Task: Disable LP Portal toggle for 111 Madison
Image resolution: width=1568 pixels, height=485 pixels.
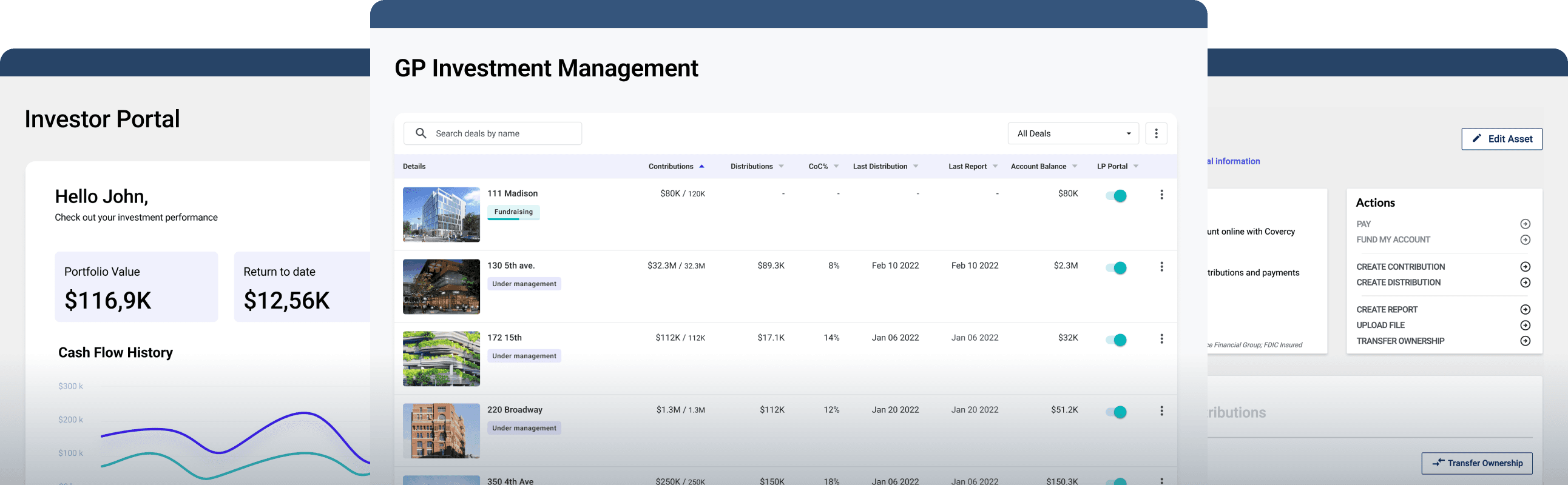Action: tap(1117, 196)
